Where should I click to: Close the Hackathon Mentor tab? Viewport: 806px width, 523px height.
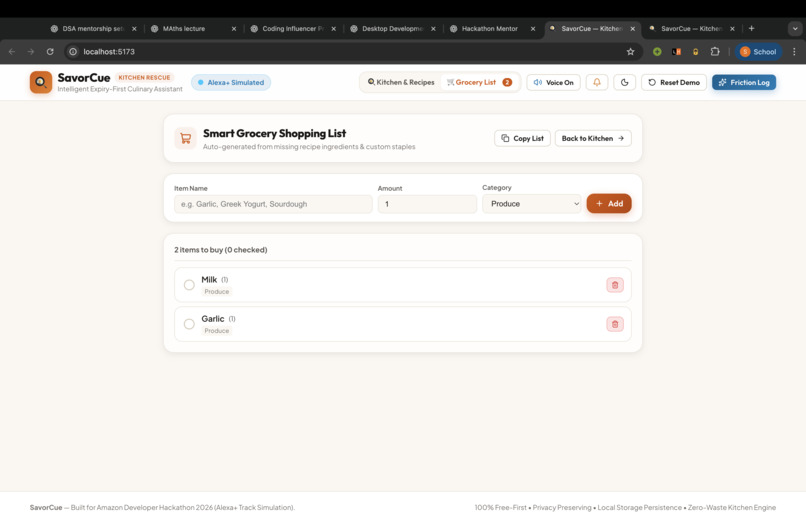click(x=533, y=29)
